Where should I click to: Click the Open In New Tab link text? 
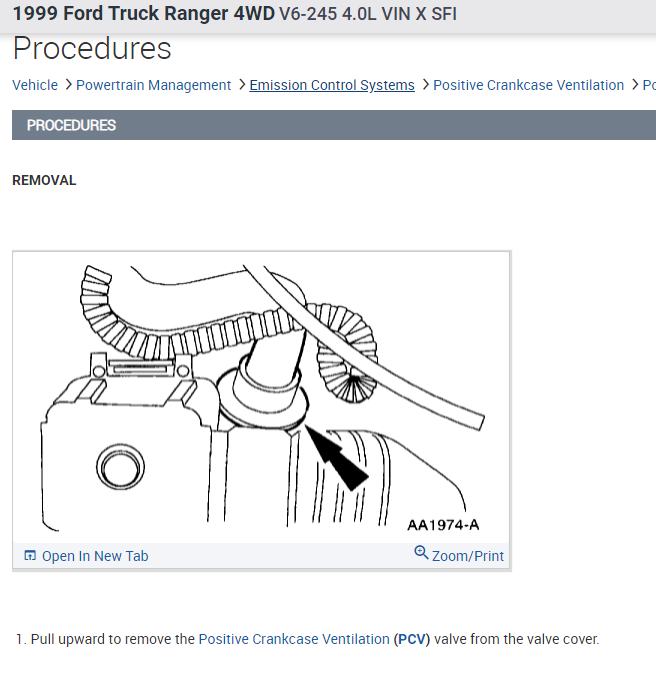pyautogui.click(x=95, y=556)
